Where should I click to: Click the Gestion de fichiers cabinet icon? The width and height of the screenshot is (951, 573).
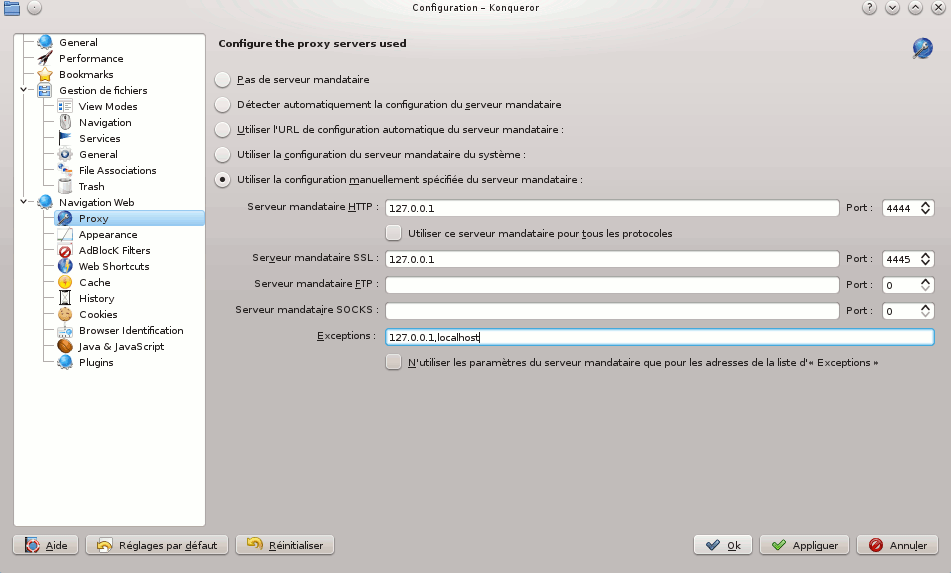coord(45,90)
